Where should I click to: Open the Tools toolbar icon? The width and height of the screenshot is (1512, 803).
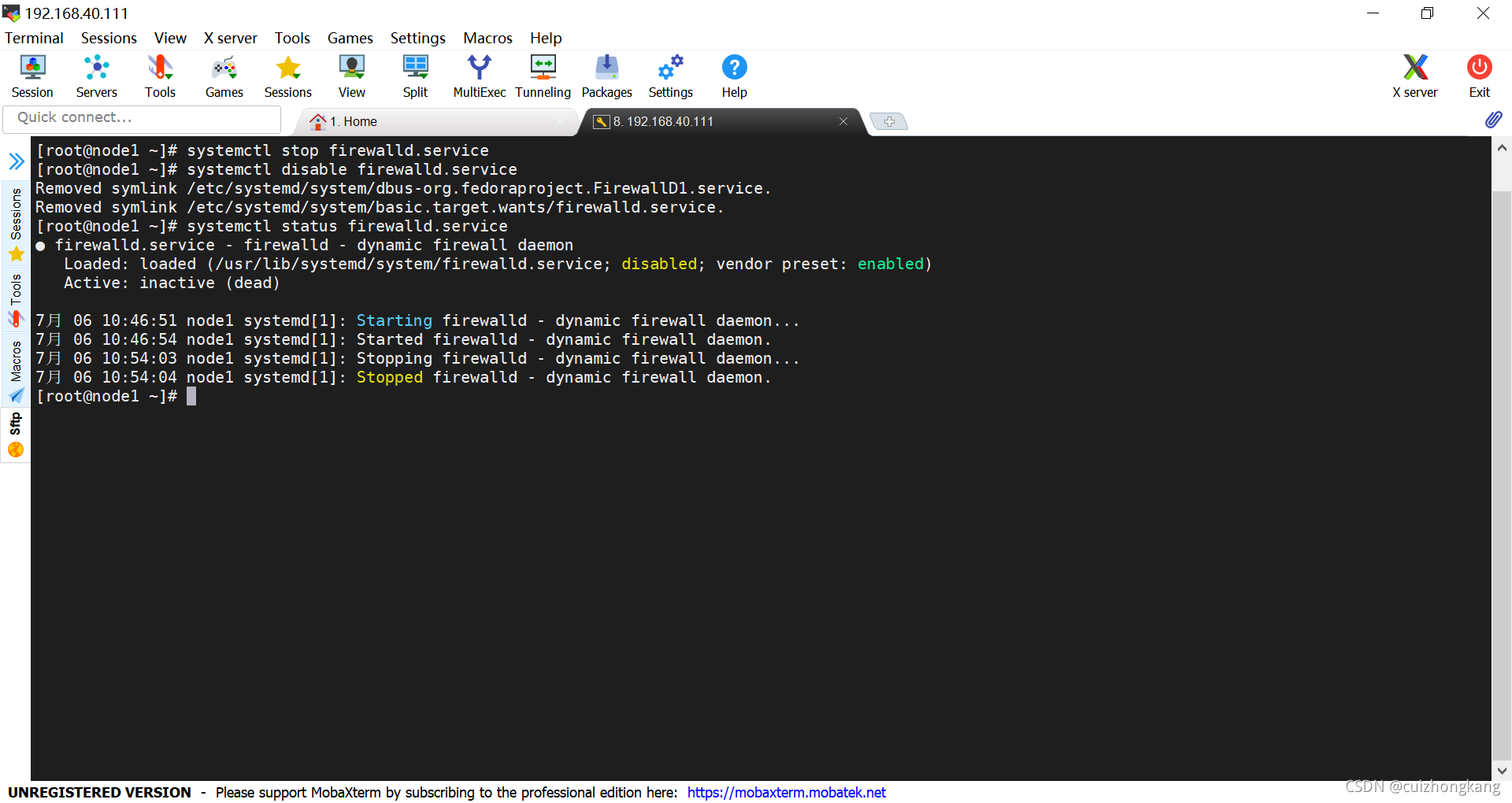[160, 76]
